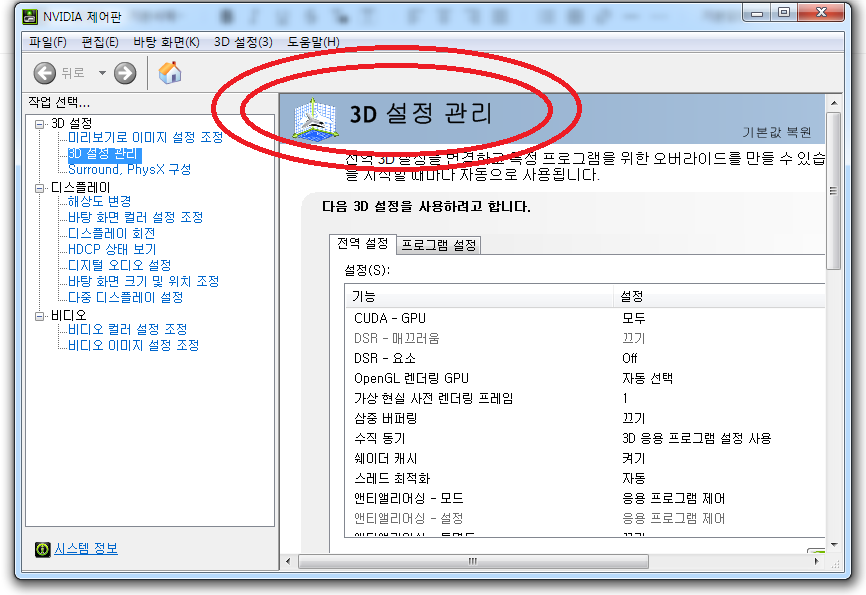866x595 pixels.
Task: Open the 파일(F) menu
Action: (x=47, y=42)
